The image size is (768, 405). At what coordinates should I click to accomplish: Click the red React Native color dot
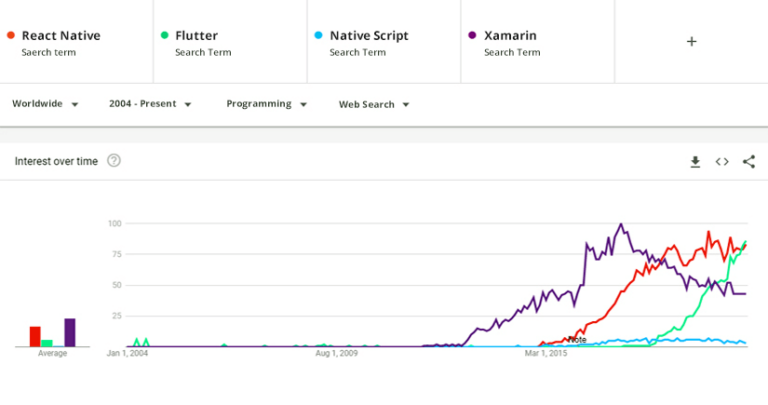coord(10,36)
